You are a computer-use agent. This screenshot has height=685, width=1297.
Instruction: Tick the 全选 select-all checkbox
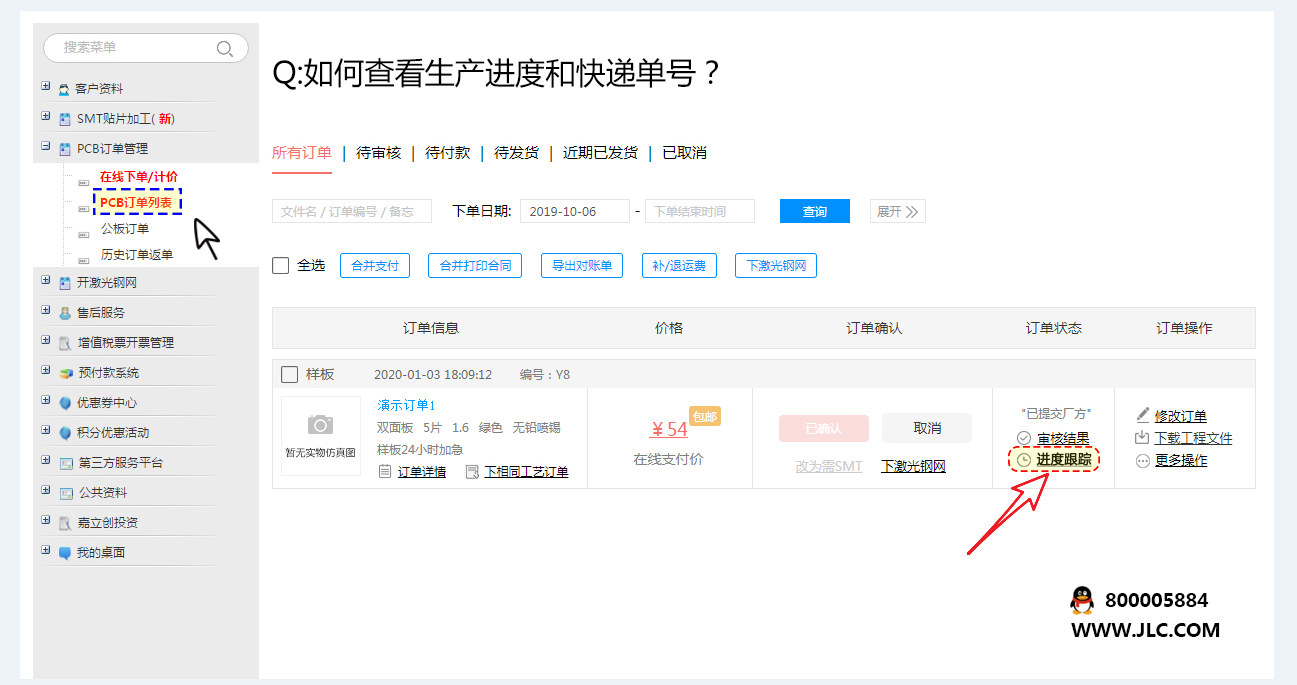click(281, 265)
